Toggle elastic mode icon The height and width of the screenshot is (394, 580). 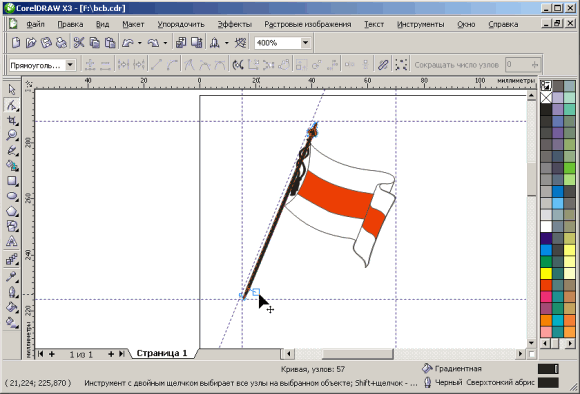383,65
